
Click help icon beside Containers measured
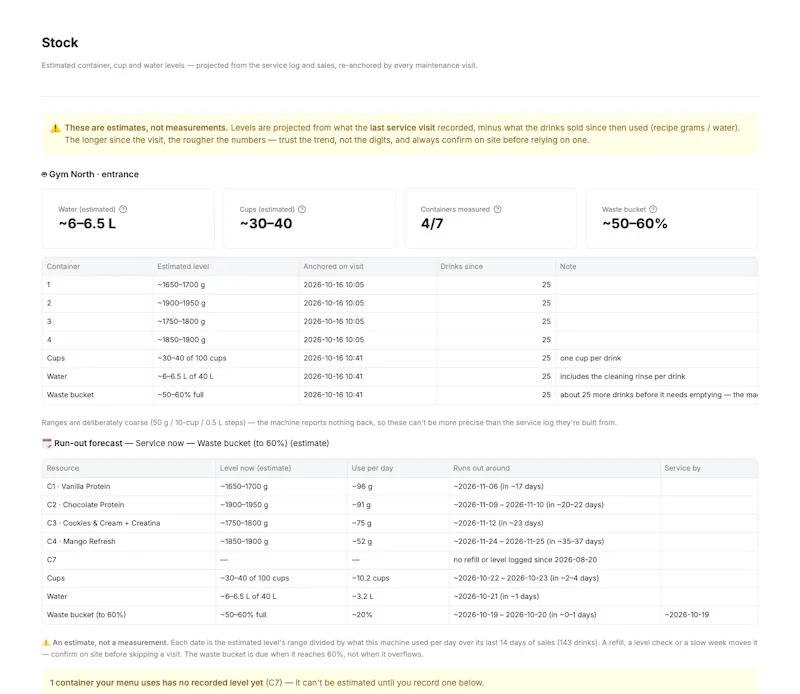click(497, 209)
